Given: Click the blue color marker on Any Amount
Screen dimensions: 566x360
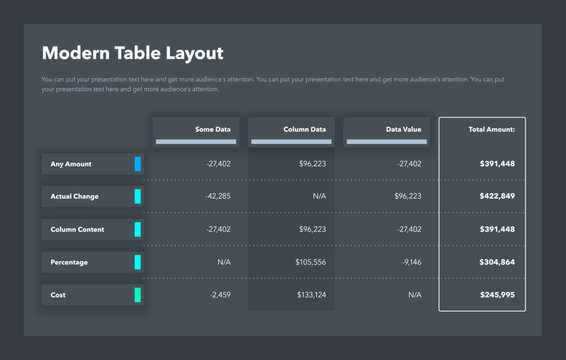Looking at the screenshot, I should pos(138,164).
